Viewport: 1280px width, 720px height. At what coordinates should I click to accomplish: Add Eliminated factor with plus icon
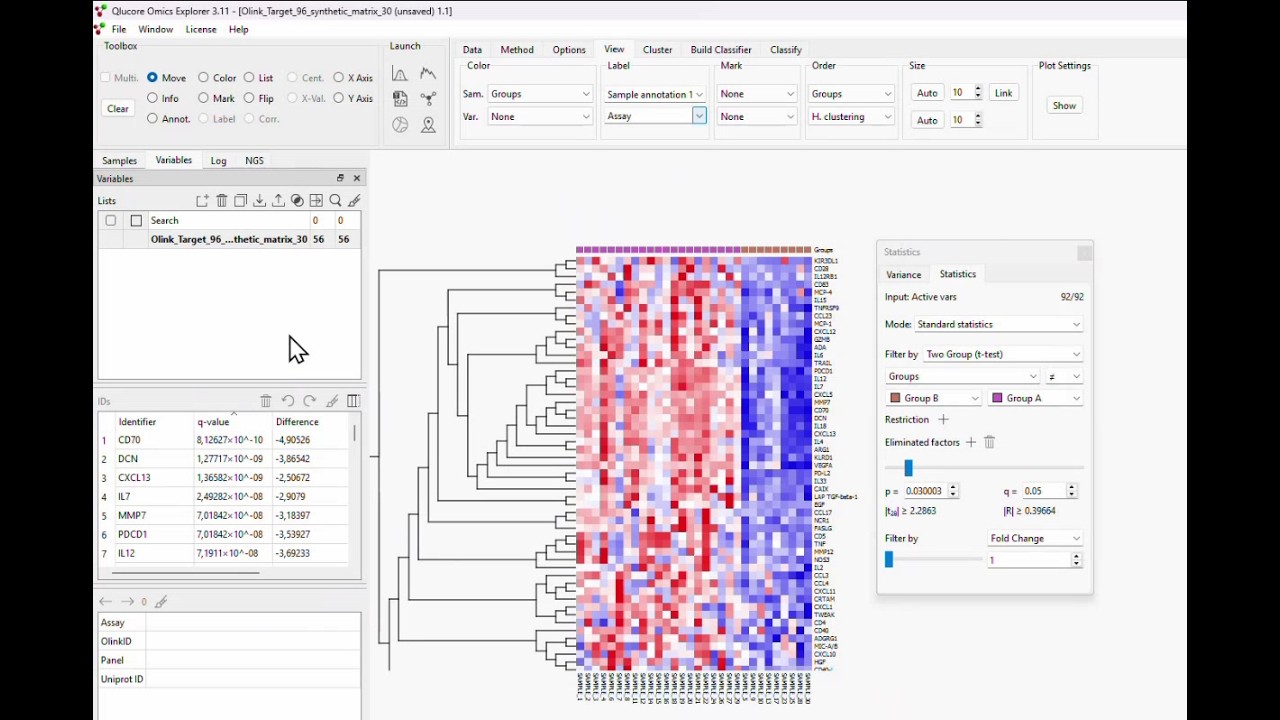point(970,442)
